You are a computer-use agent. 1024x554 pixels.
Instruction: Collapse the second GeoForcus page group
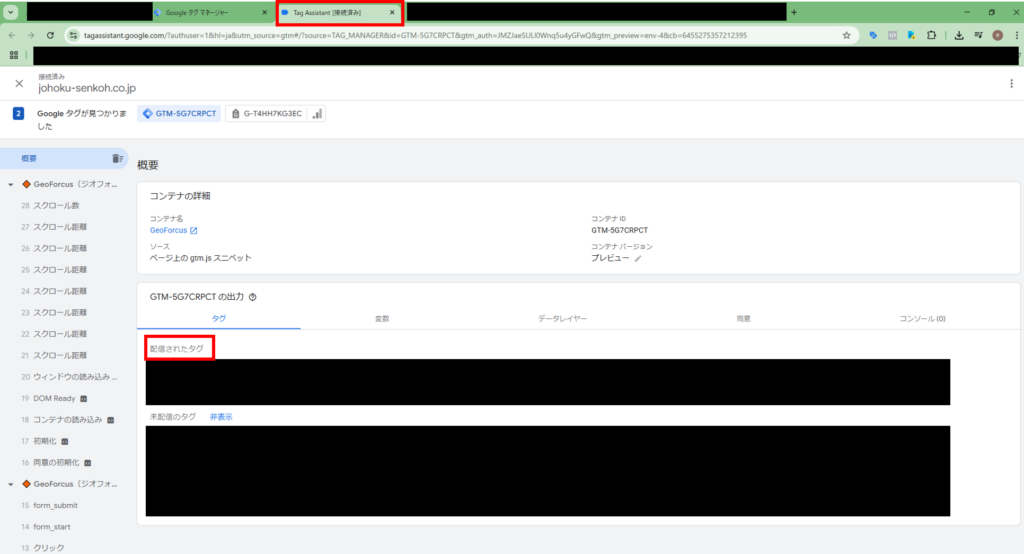click(11, 484)
